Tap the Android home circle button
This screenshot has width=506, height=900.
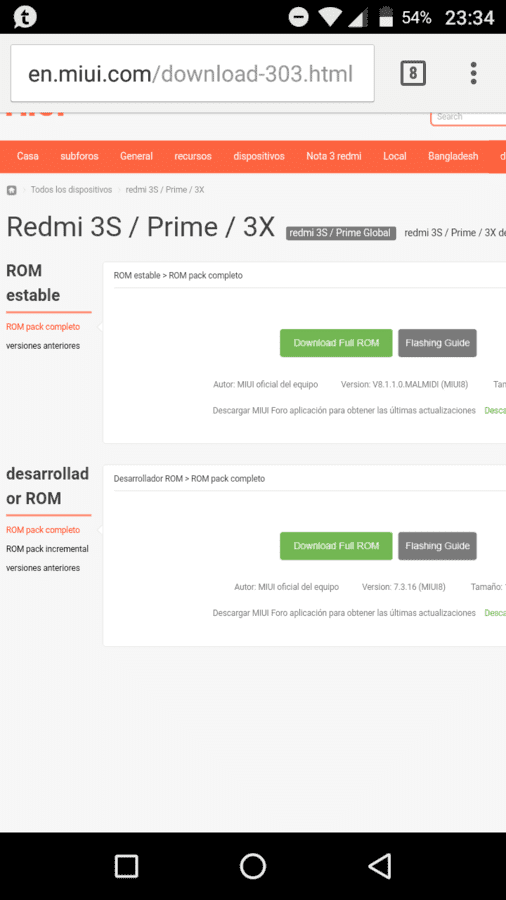(x=253, y=866)
